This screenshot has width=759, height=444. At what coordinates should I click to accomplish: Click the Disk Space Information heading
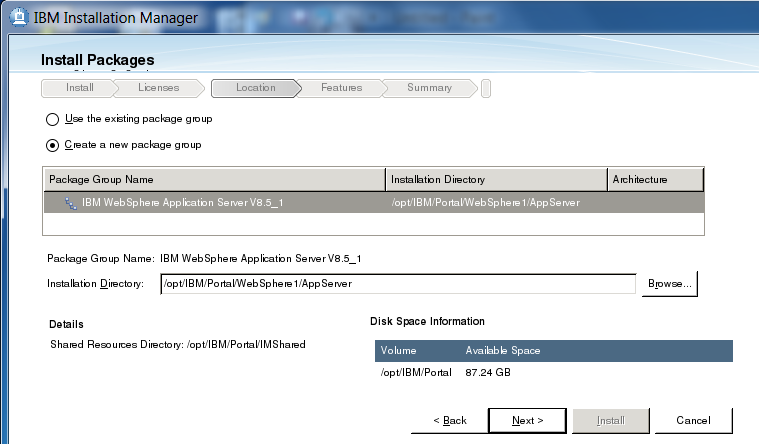coord(427,322)
